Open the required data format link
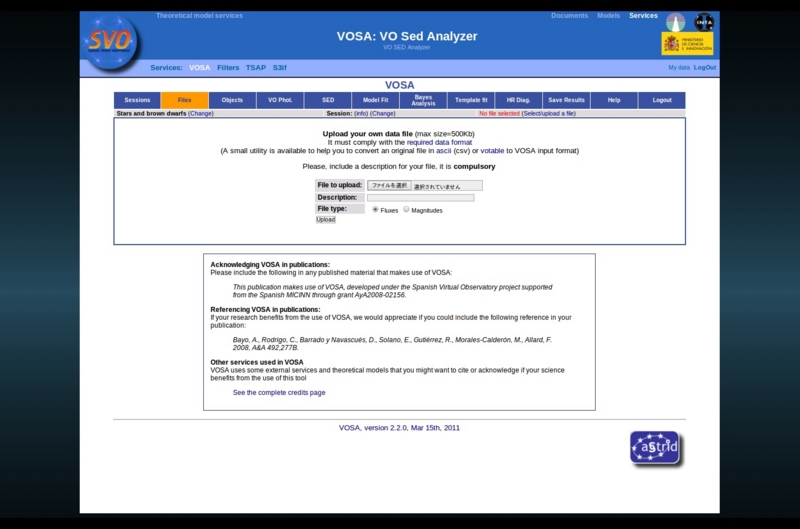Viewport: 800px width, 529px height. pos(439,143)
